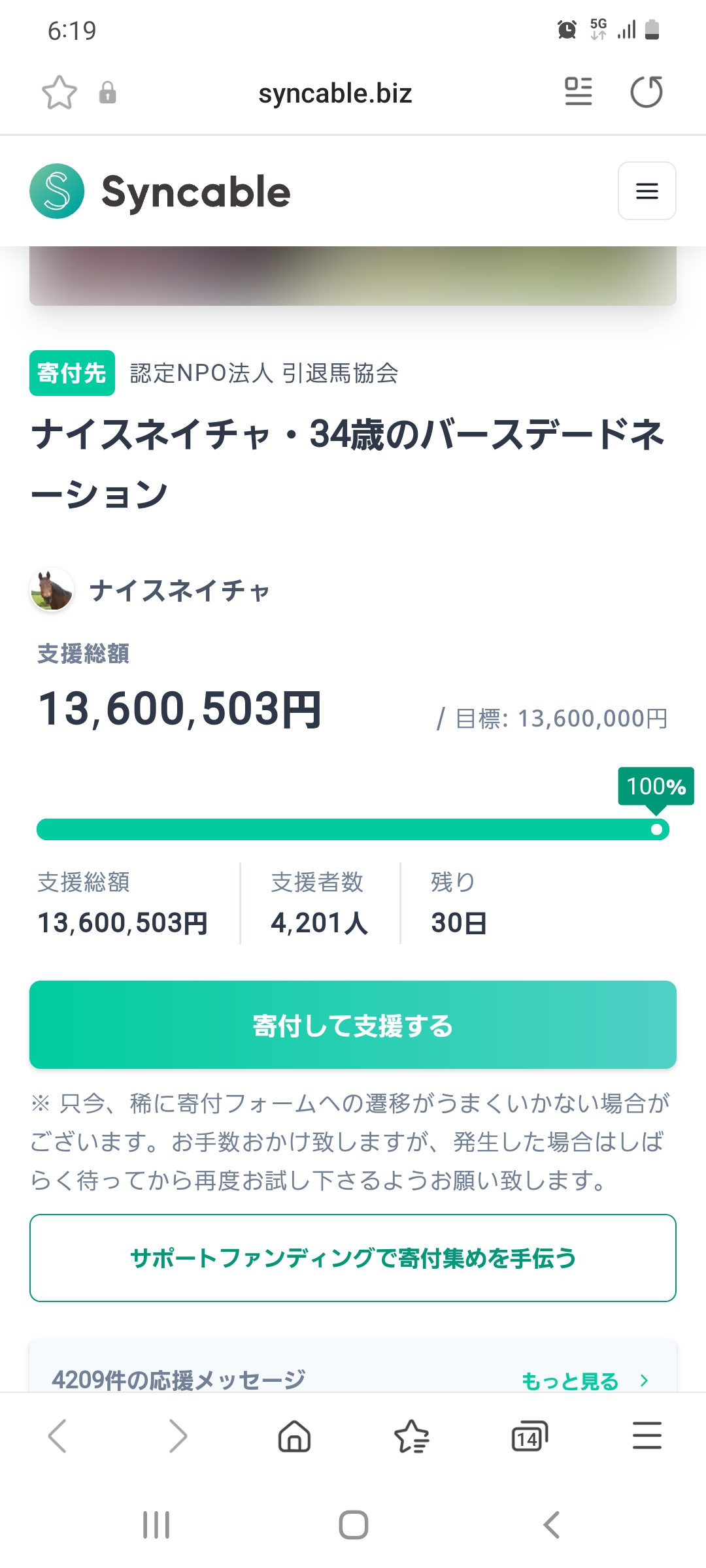706x1568 pixels.
Task: Open Android recent apps button
Action: pos(156,1525)
